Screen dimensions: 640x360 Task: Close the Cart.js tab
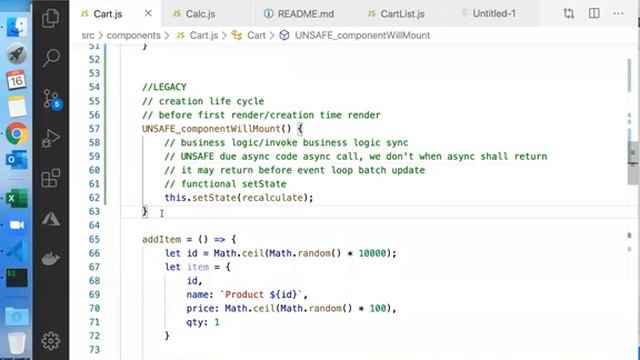click(x=148, y=13)
